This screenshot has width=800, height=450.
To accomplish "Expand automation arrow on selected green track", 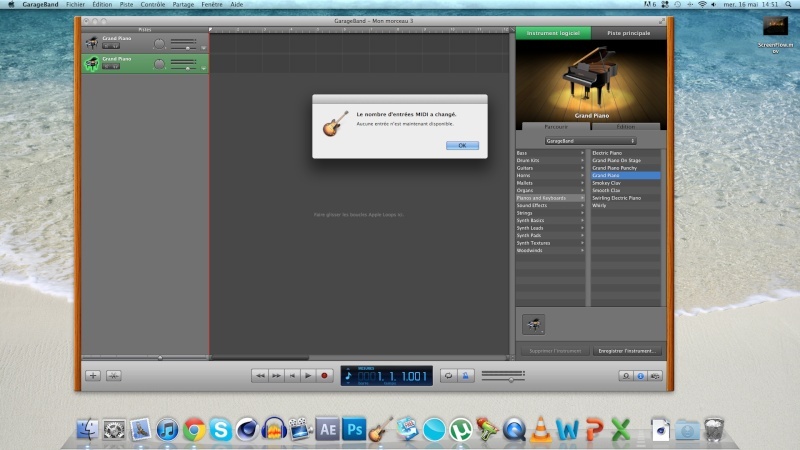I will click(x=204, y=68).
